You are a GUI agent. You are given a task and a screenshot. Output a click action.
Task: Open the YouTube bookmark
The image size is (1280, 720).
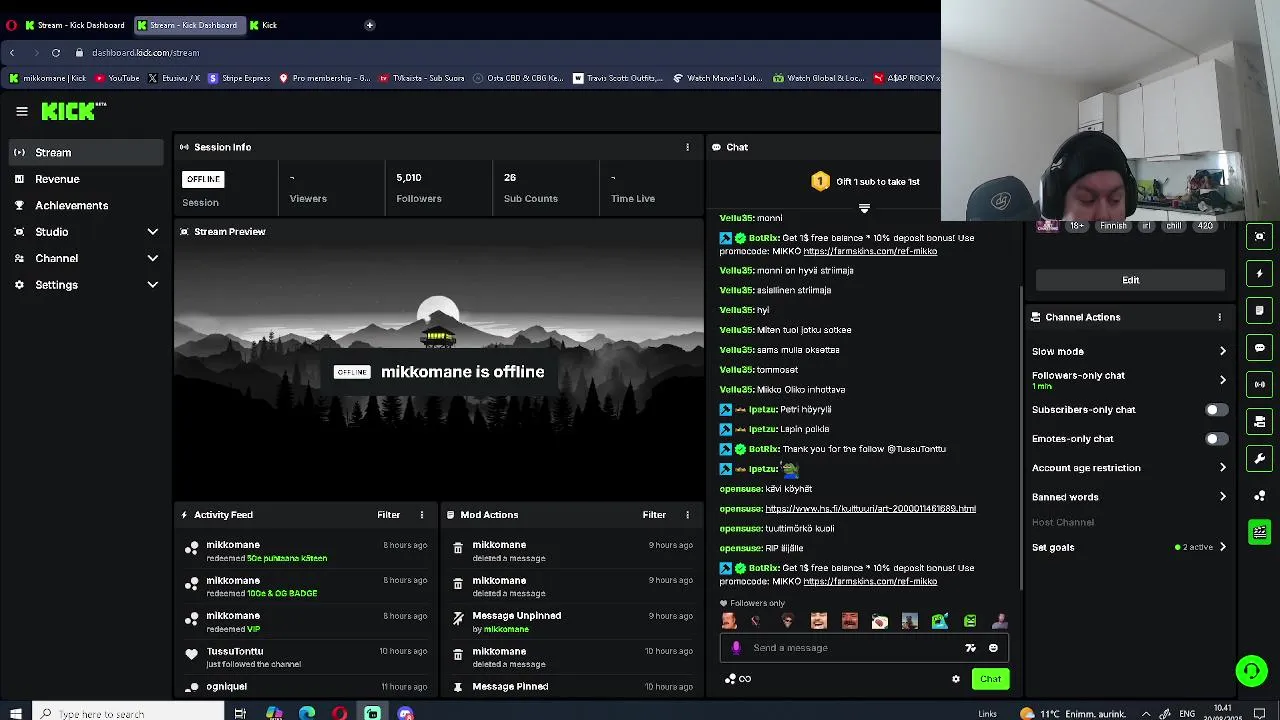point(117,78)
